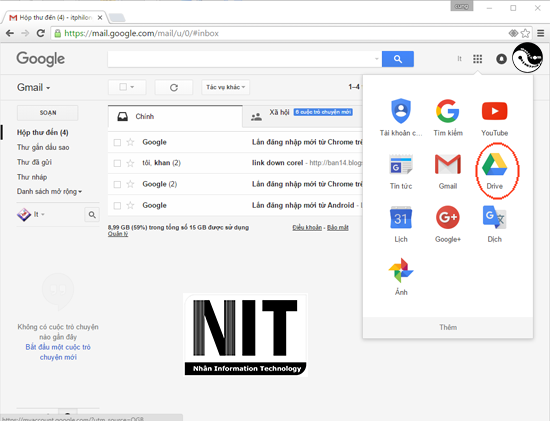Screen dimensions: 550x421
Task: Open the select-all dropdown arrow
Action: 133,87
